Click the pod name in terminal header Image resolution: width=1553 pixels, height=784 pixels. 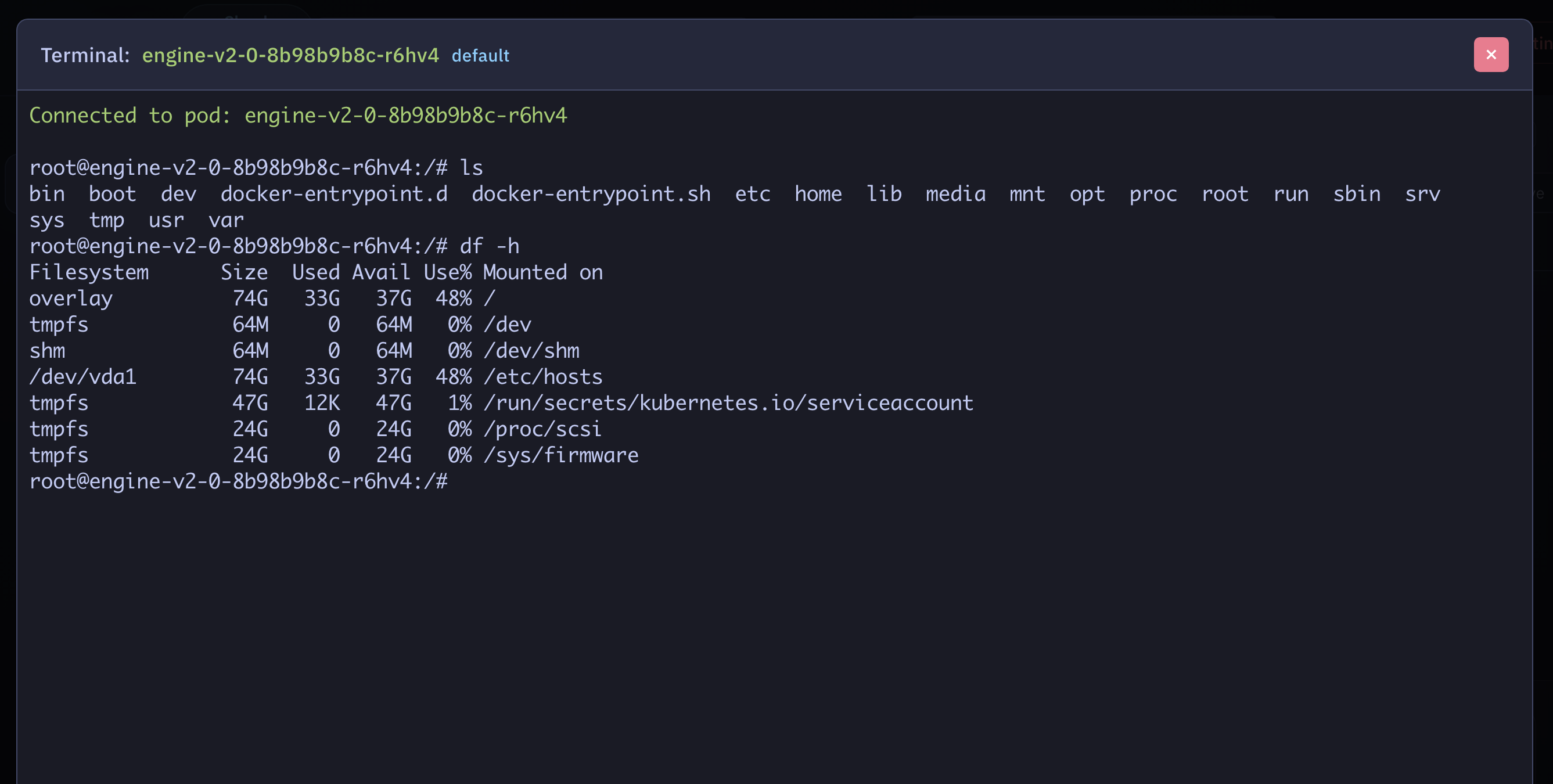tap(290, 55)
